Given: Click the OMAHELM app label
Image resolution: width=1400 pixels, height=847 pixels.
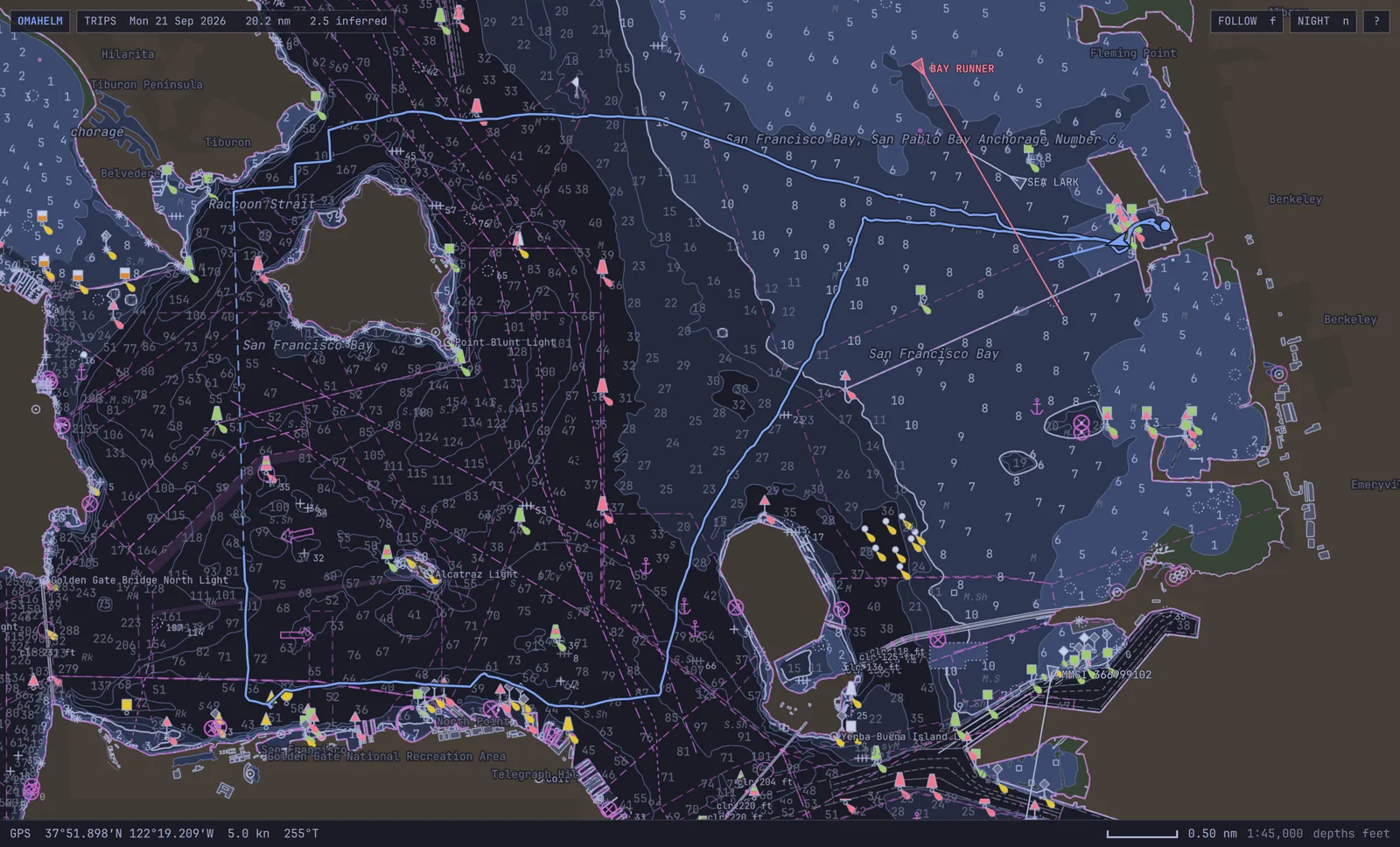Looking at the screenshot, I should point(40,21).
